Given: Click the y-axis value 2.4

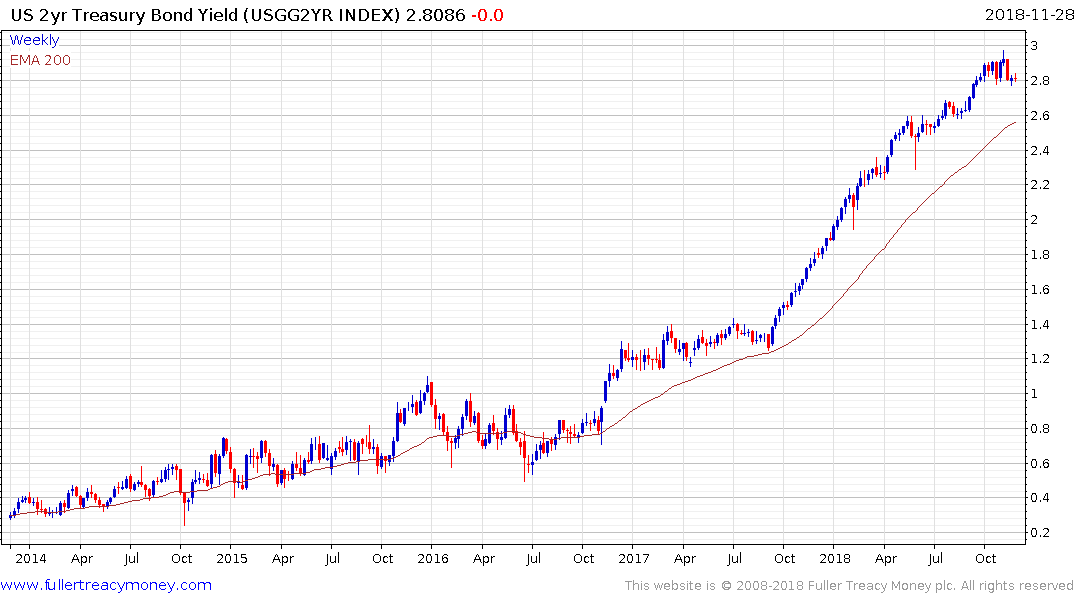Looking at the screenshot, I should click(x=1039, y=151).
